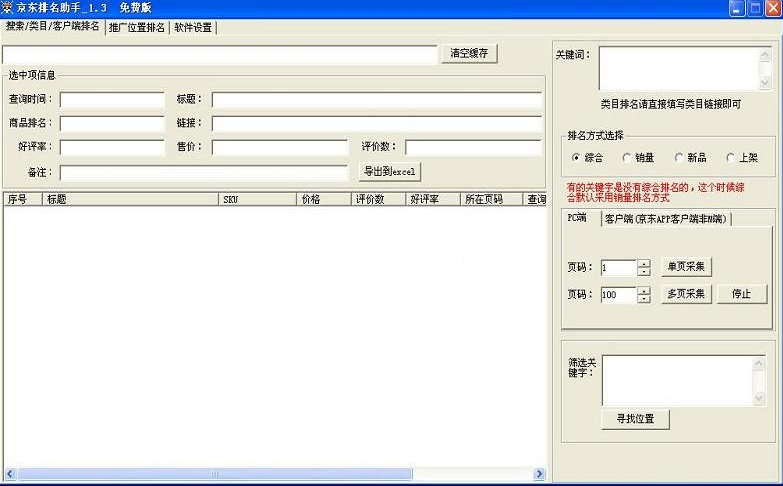This screenshot has width=783, height=486.
Task: Select the 新品 radio button
Action: [x=680, y=157]
